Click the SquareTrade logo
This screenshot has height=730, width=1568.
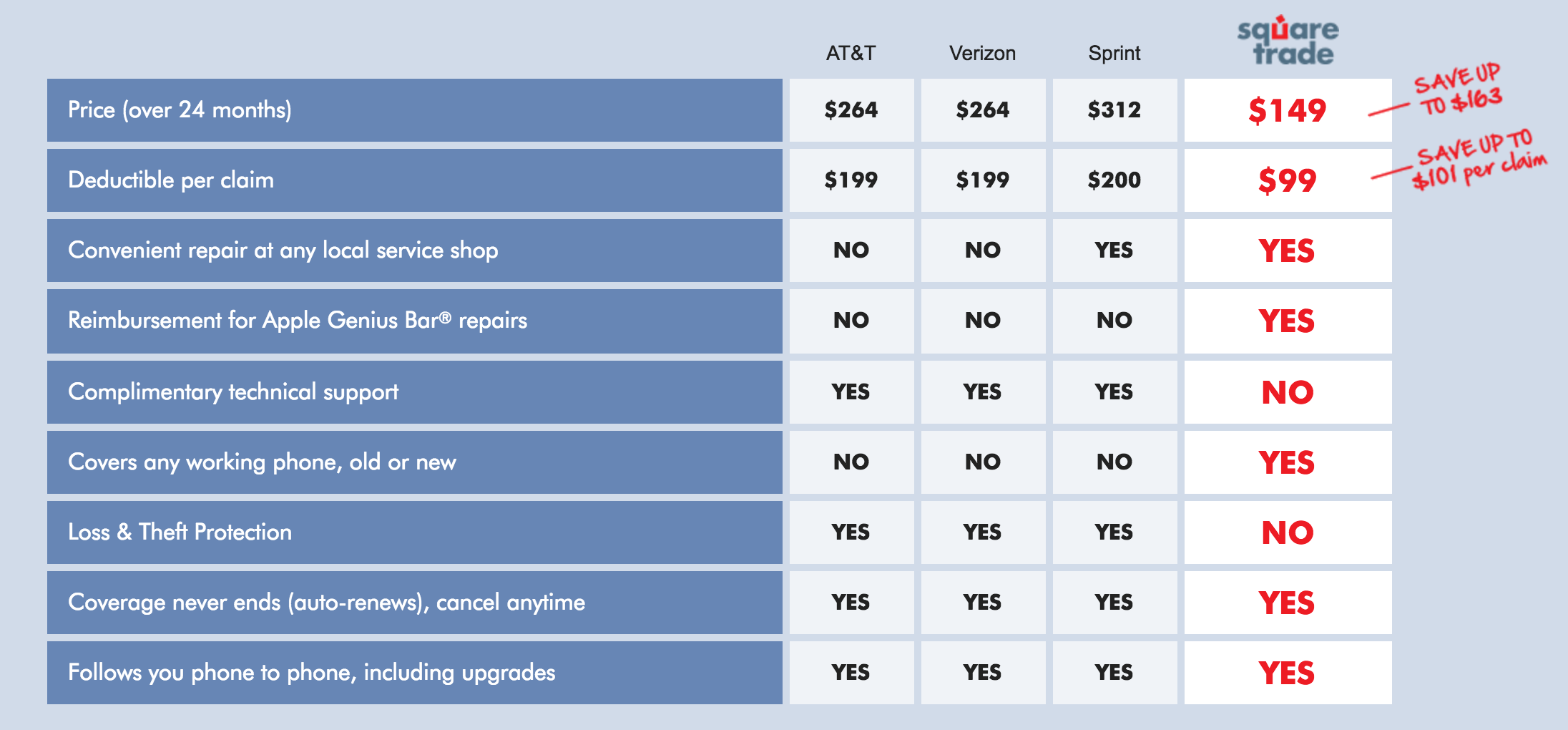point(1288,42)
